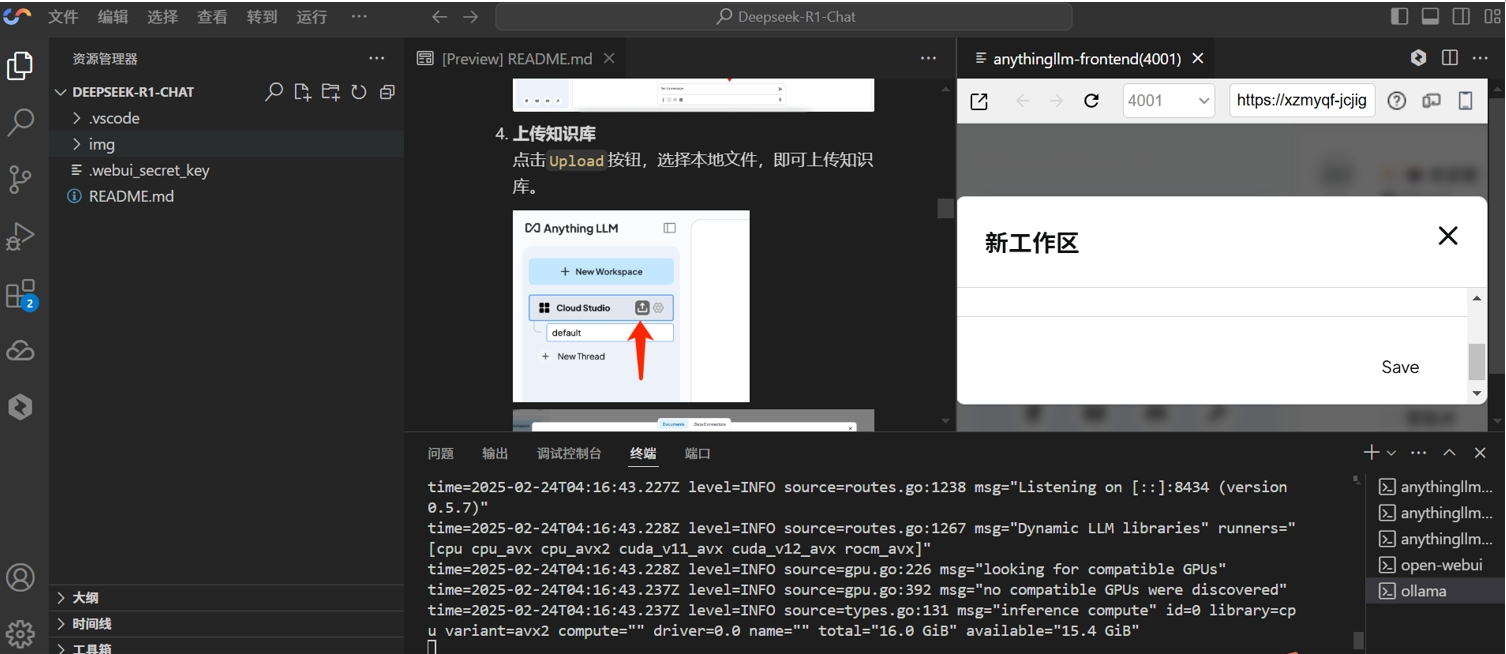Open the 运行 menu
This screenshot has height=654, width=1506.
[x=312, y=17]
